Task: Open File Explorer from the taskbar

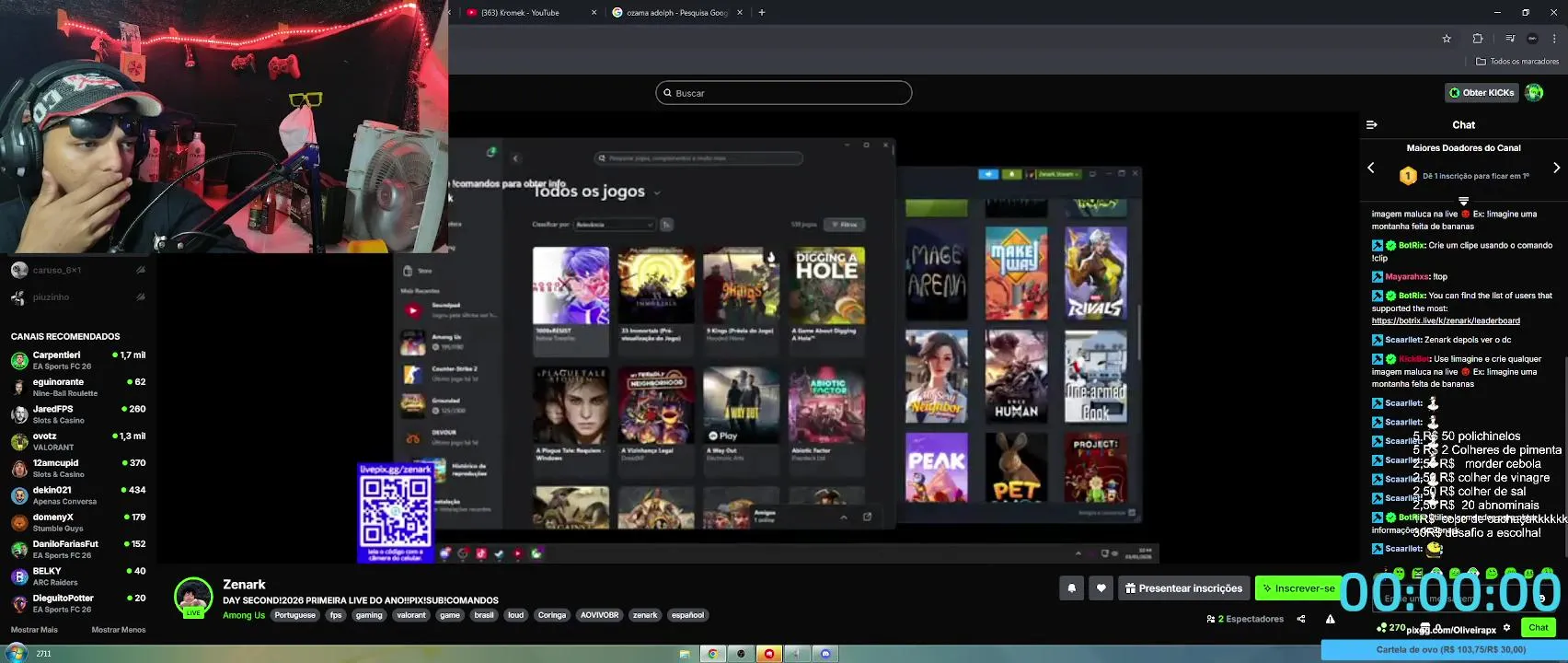Action: coord(685,654)
